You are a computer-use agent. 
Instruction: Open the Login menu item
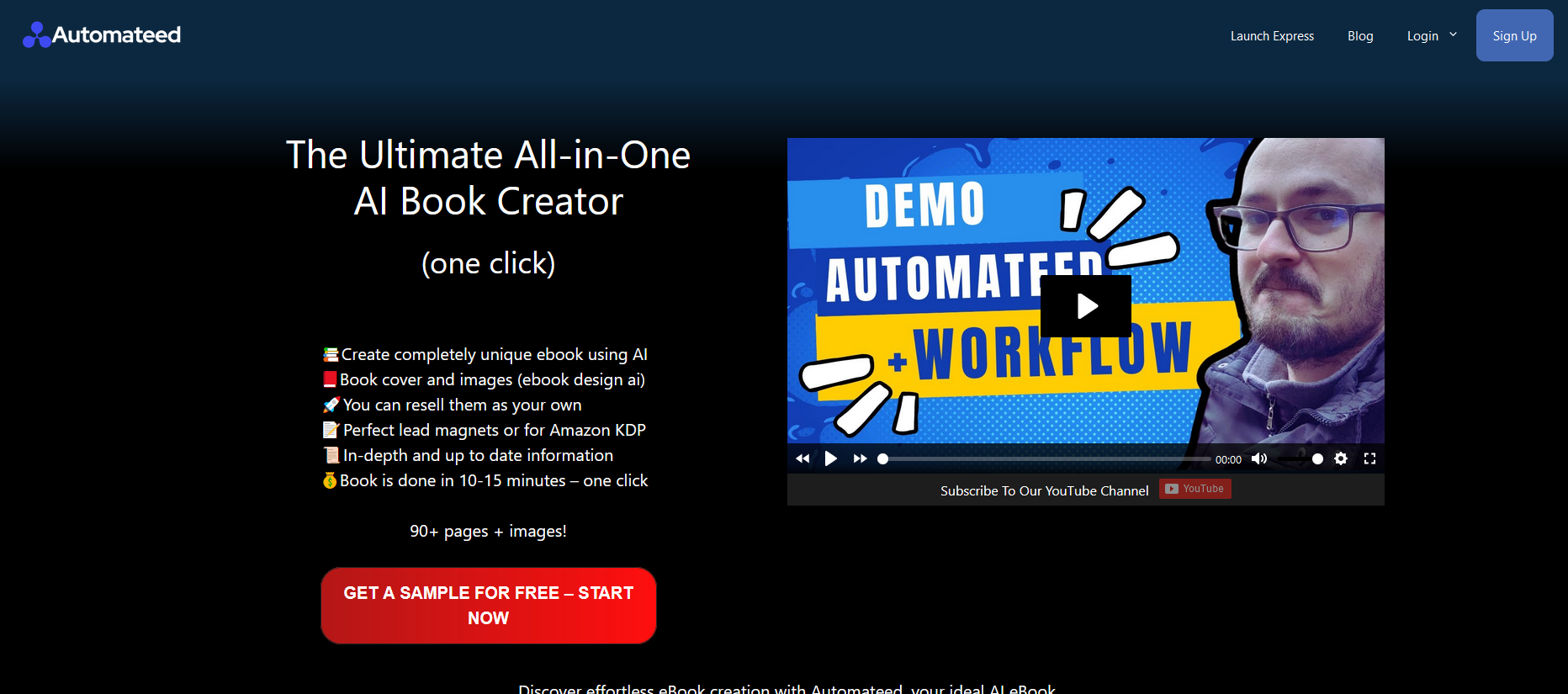pyautogui.click(x=1422, y=36)
